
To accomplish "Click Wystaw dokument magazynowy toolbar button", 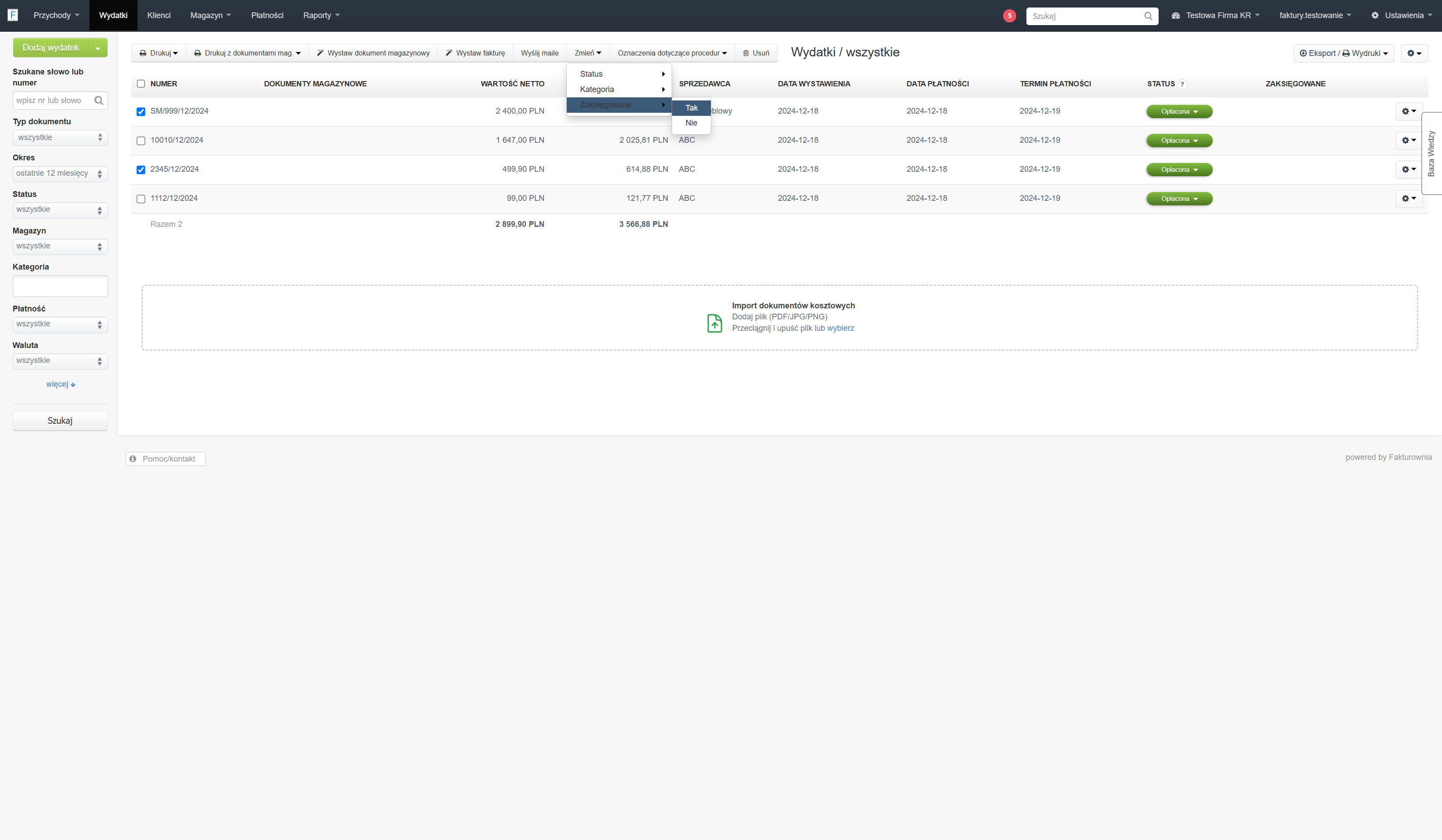I will tap(373, 53).
